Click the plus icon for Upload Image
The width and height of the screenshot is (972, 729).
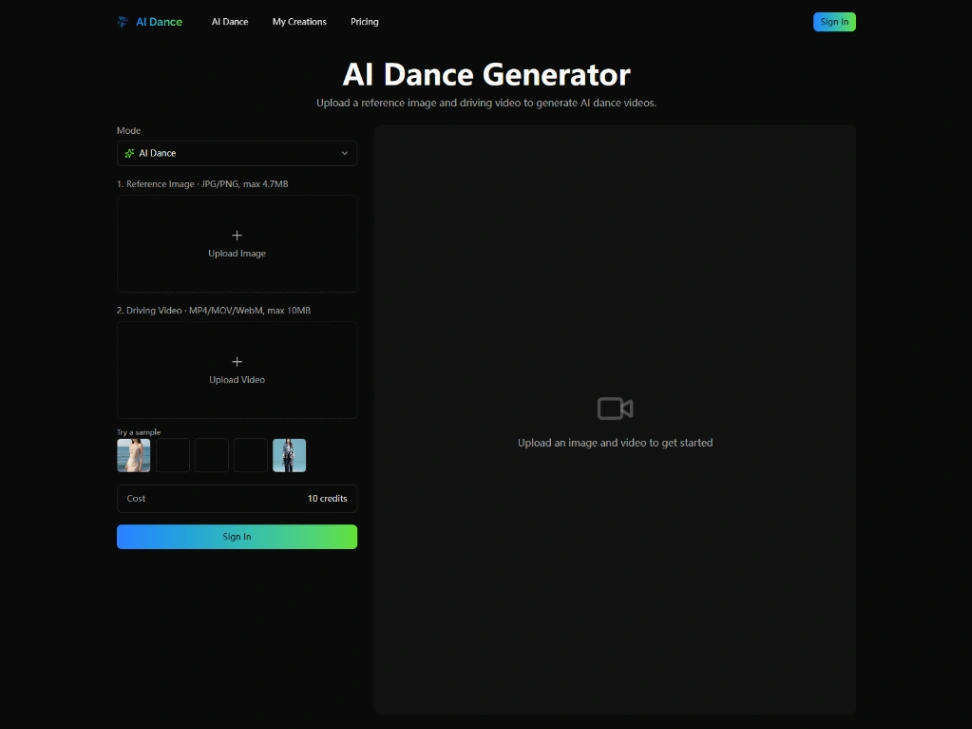[237, 235]
